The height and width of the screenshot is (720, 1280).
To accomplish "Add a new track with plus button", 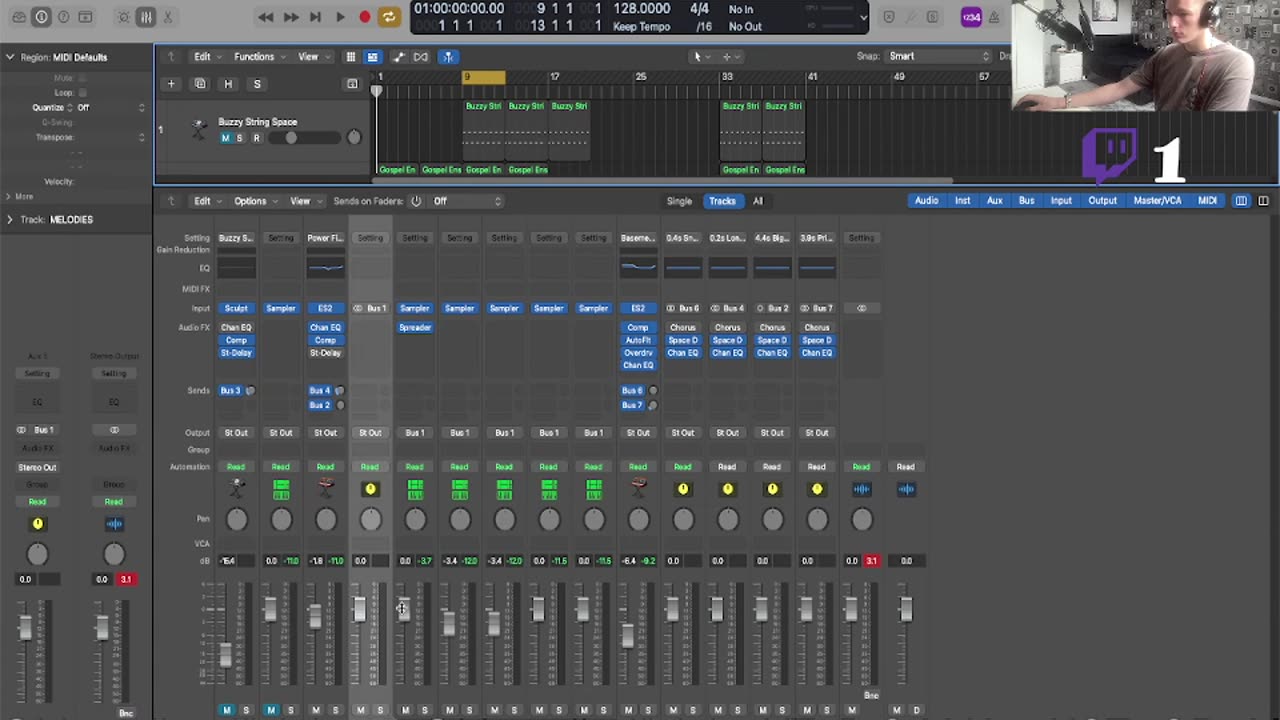I will click(x=171, y=84).
